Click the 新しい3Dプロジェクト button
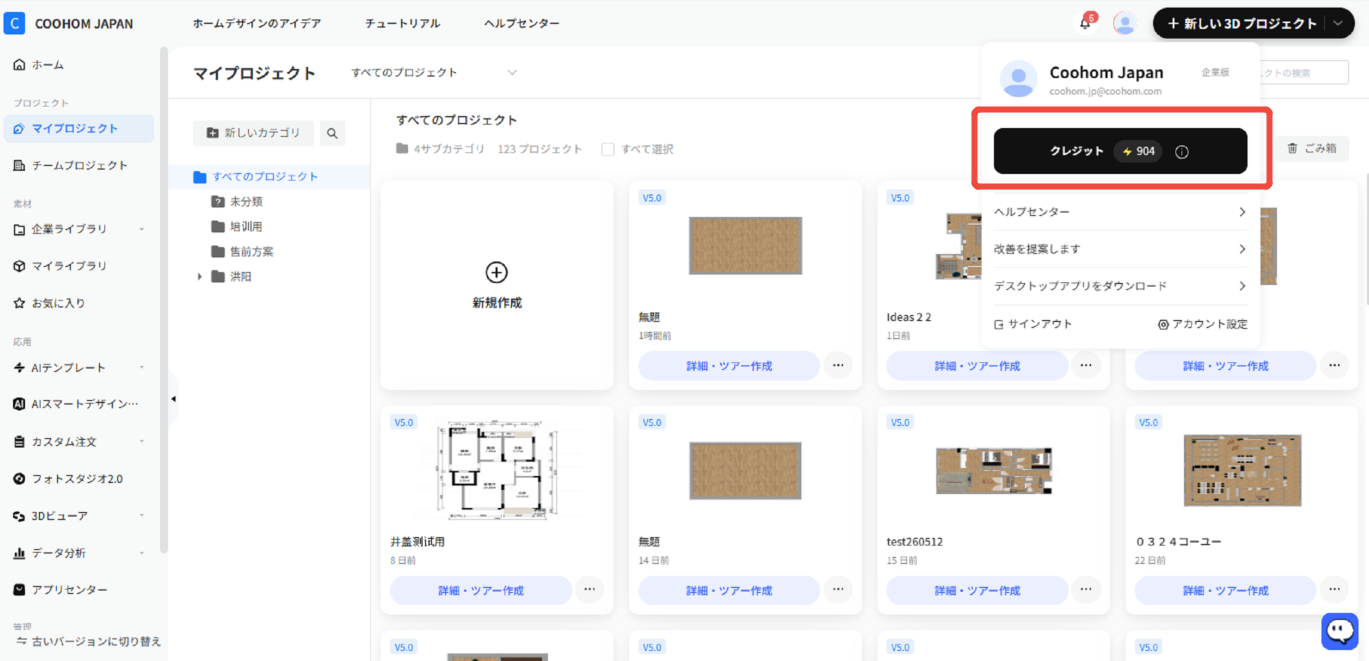 1241,23
